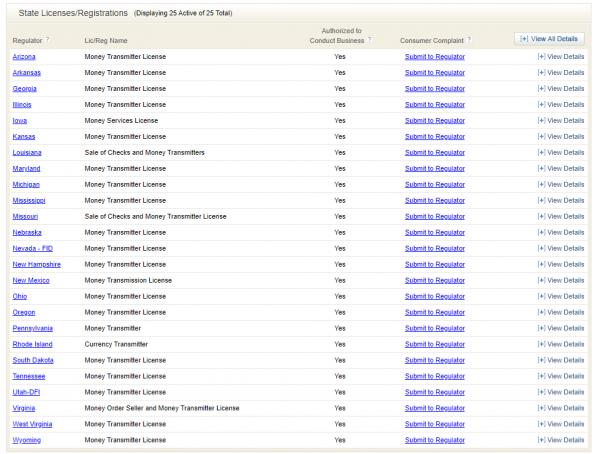The height and width of the screenshot is (454, 600).
Task: Click the View All Details button
Action: pyautogui.click(x=549, y=39)
